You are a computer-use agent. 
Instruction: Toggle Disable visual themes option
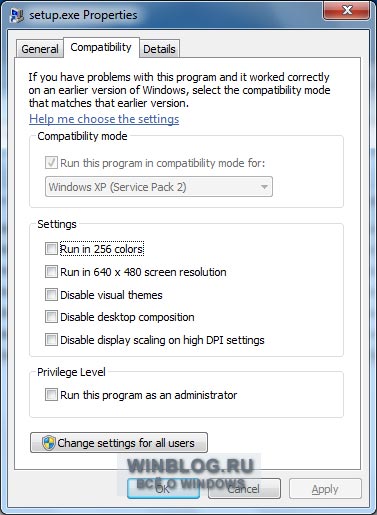(x=51, y=295)
